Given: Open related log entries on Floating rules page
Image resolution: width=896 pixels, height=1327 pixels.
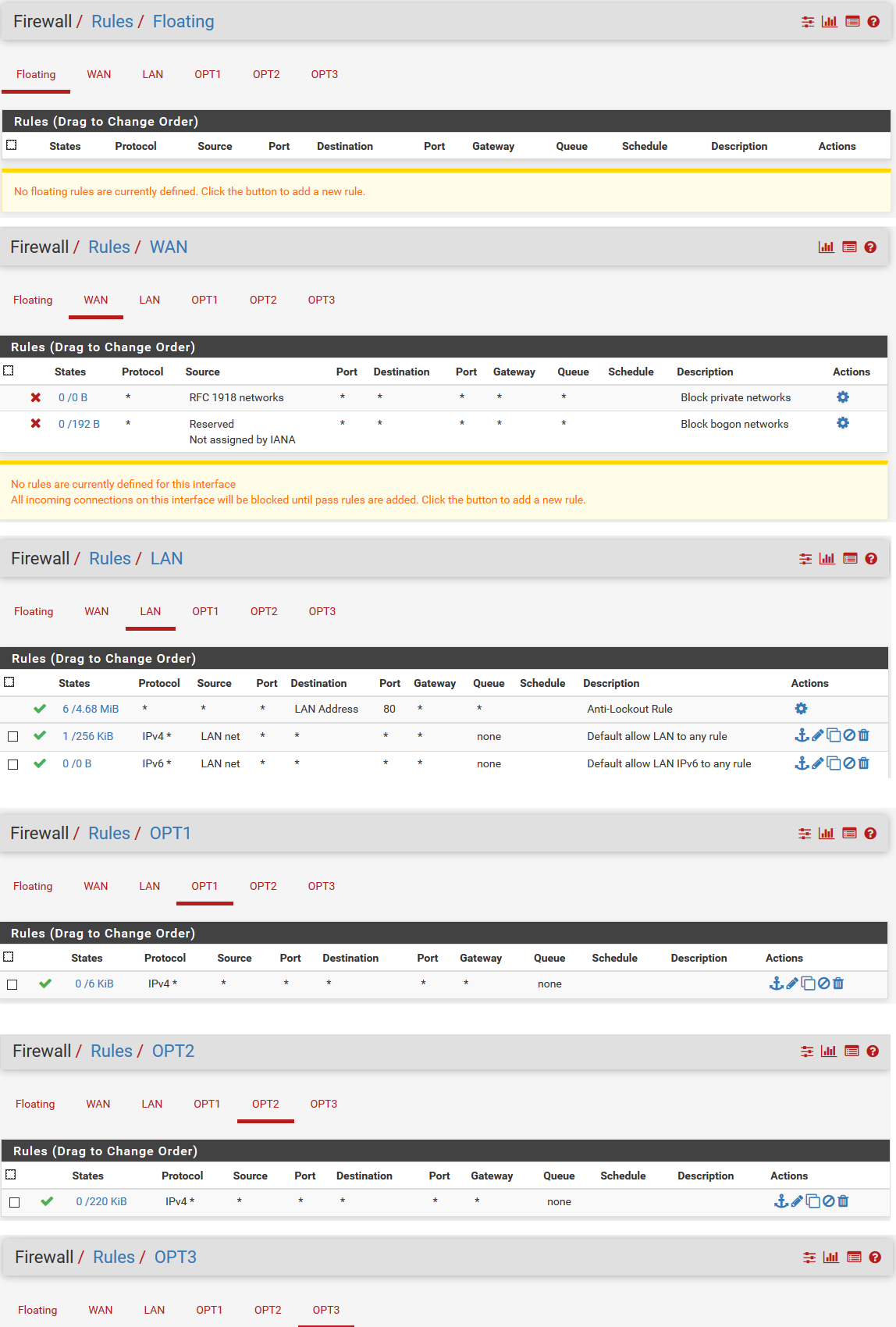Looking at the screenshot, I should click(x=852, y=22).
